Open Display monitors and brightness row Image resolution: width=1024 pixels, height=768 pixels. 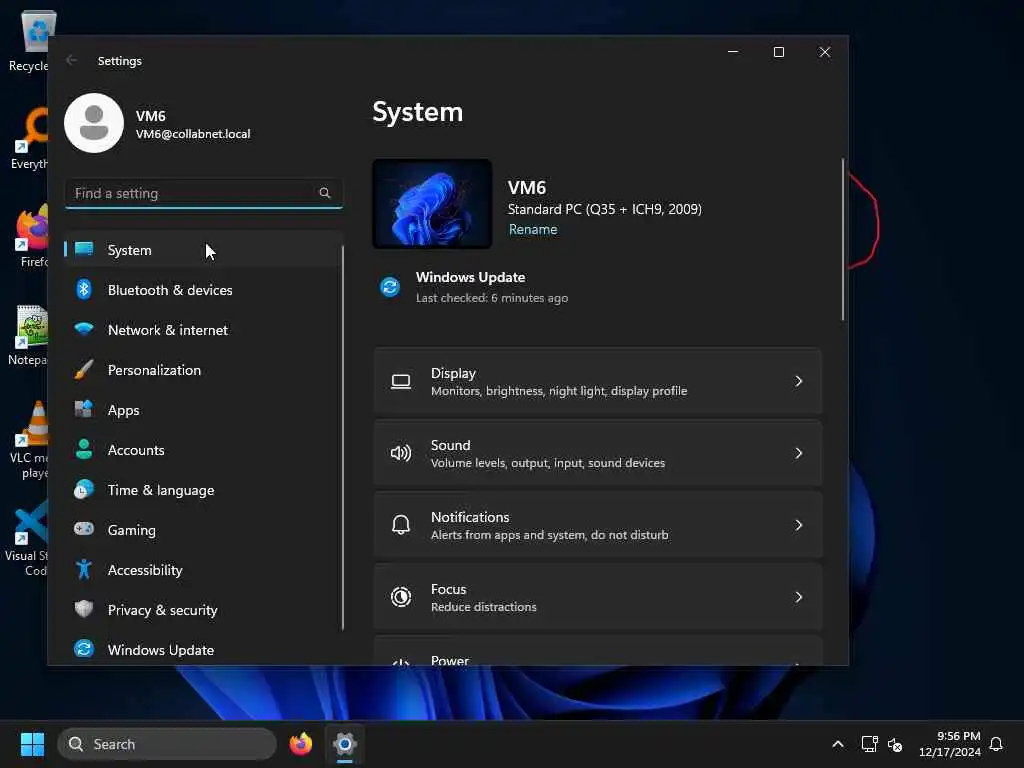coord(598,381)
